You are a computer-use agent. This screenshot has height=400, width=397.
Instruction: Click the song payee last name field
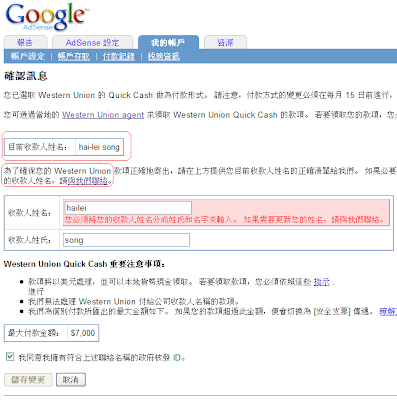pos(126,240)
